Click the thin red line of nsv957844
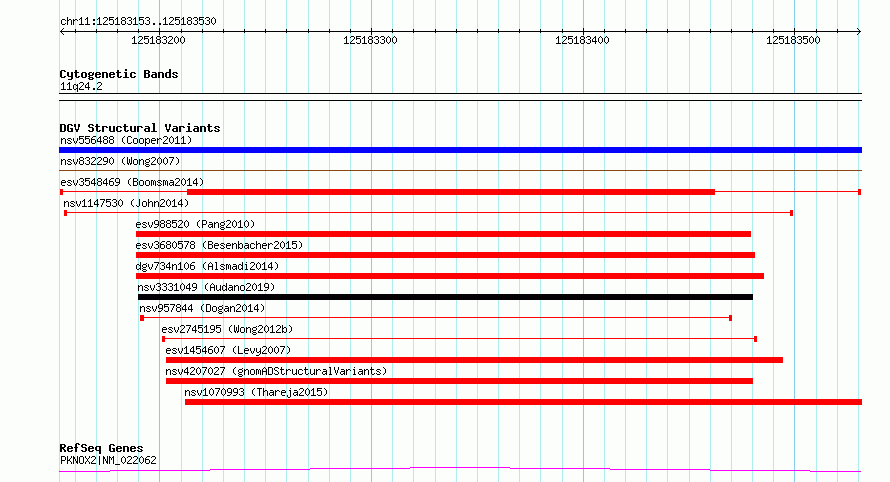The width and height of the screenshot is (890, 482). (x=436, y=318)
